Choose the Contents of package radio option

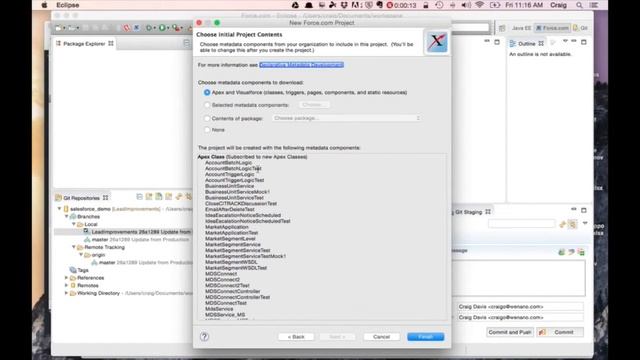(207, 118)
